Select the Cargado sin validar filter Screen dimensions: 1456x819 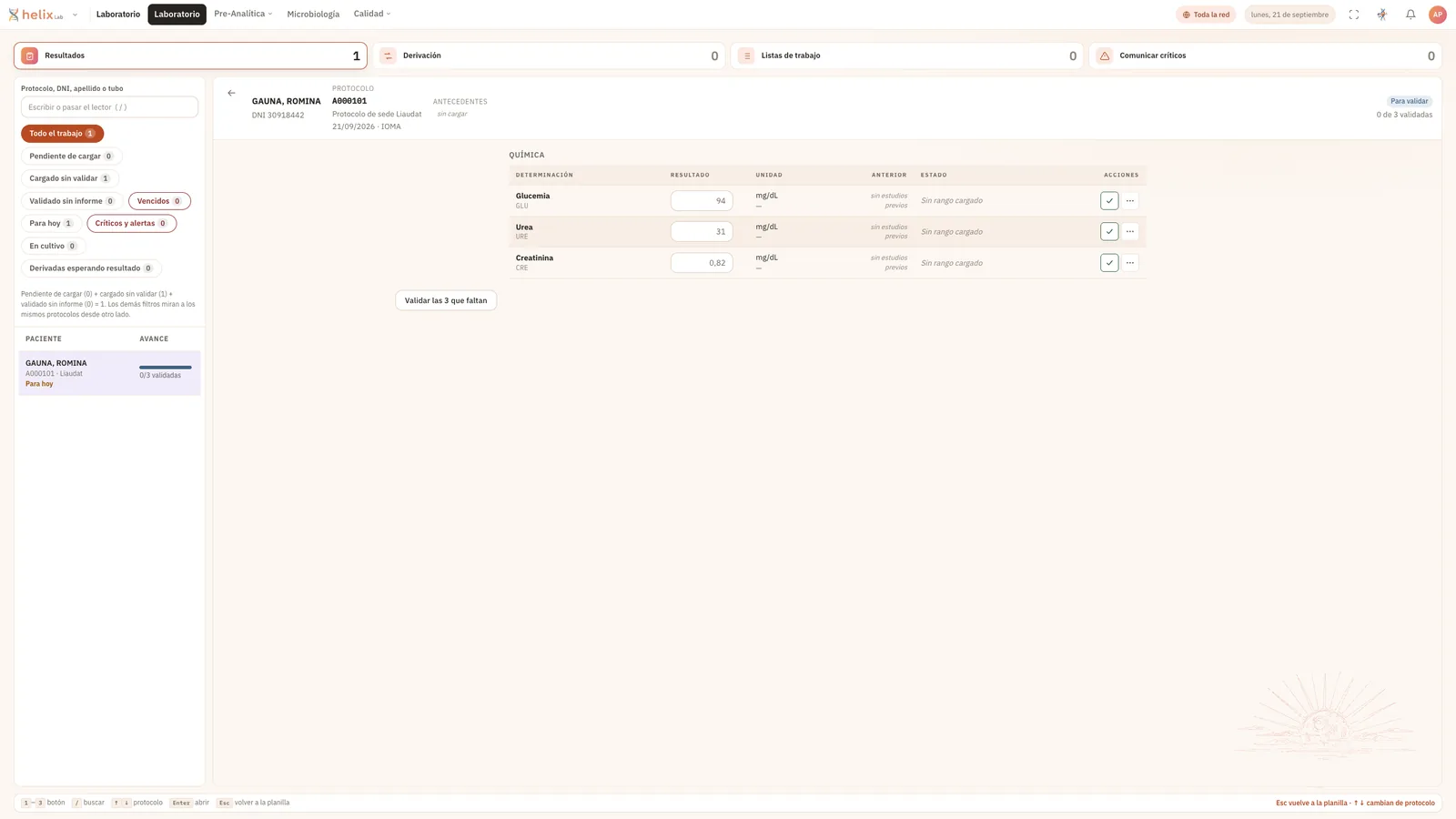coord(69,178)
